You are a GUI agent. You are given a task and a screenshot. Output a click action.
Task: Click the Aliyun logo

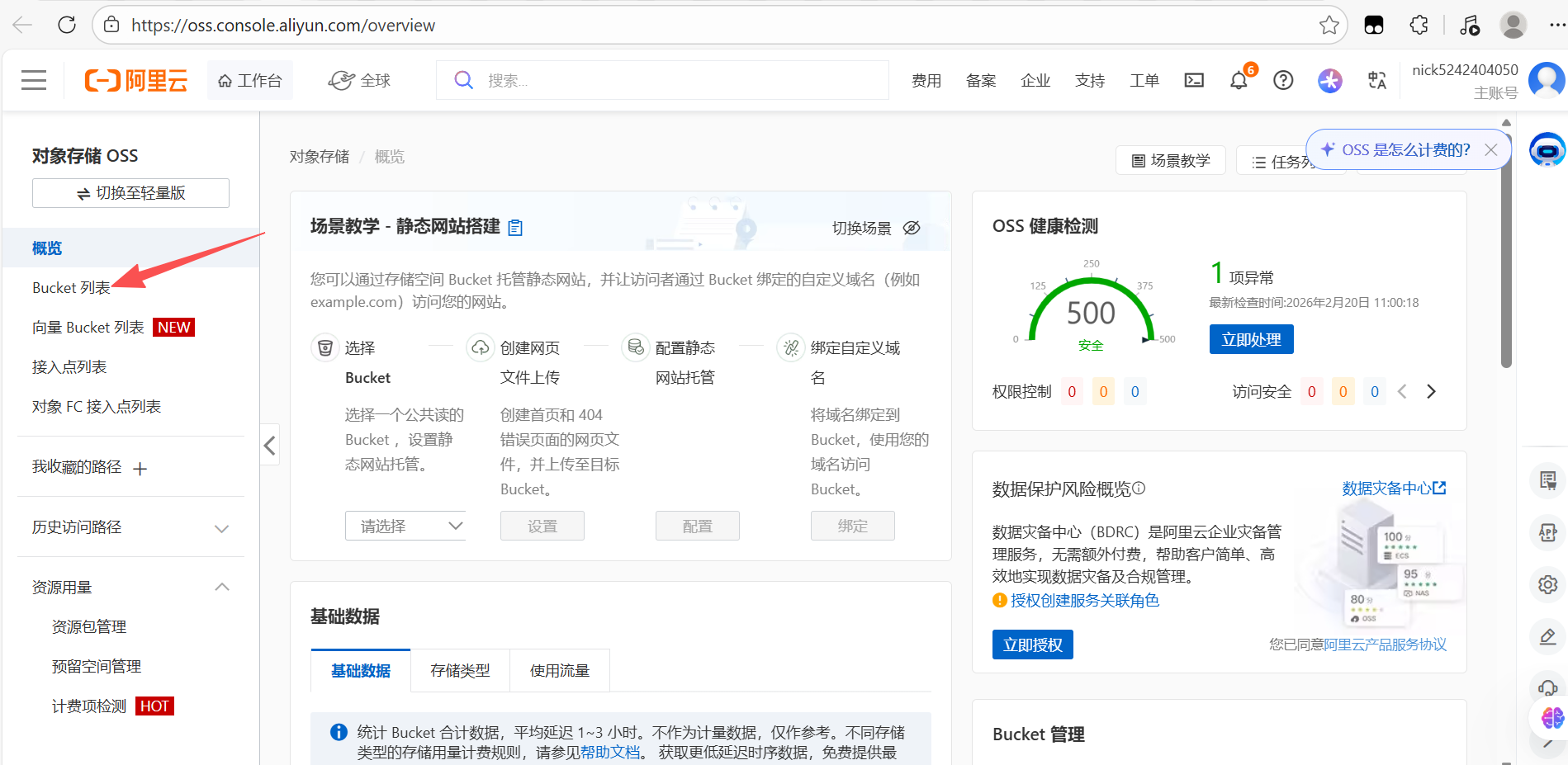point(136,80)
